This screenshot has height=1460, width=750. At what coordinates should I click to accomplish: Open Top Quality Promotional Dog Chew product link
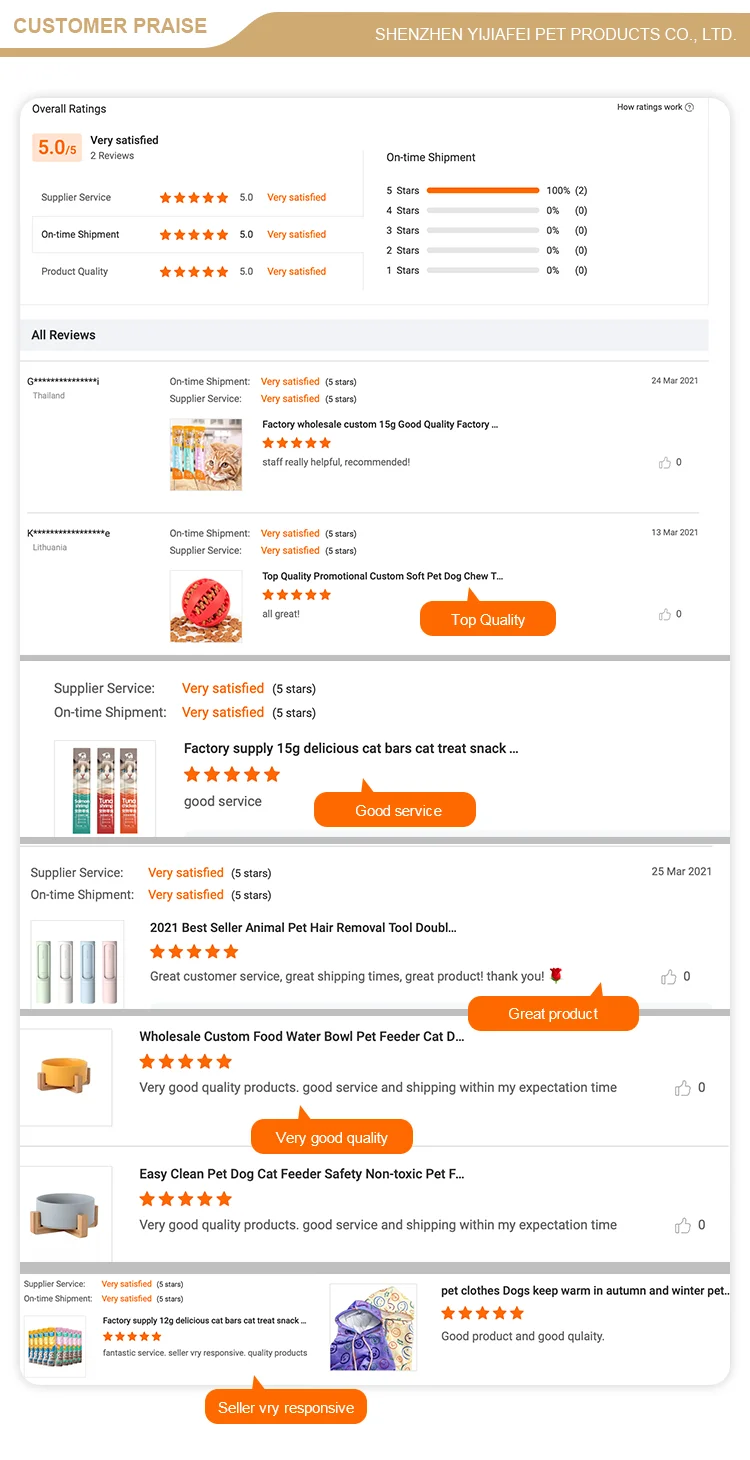(382, 576)
